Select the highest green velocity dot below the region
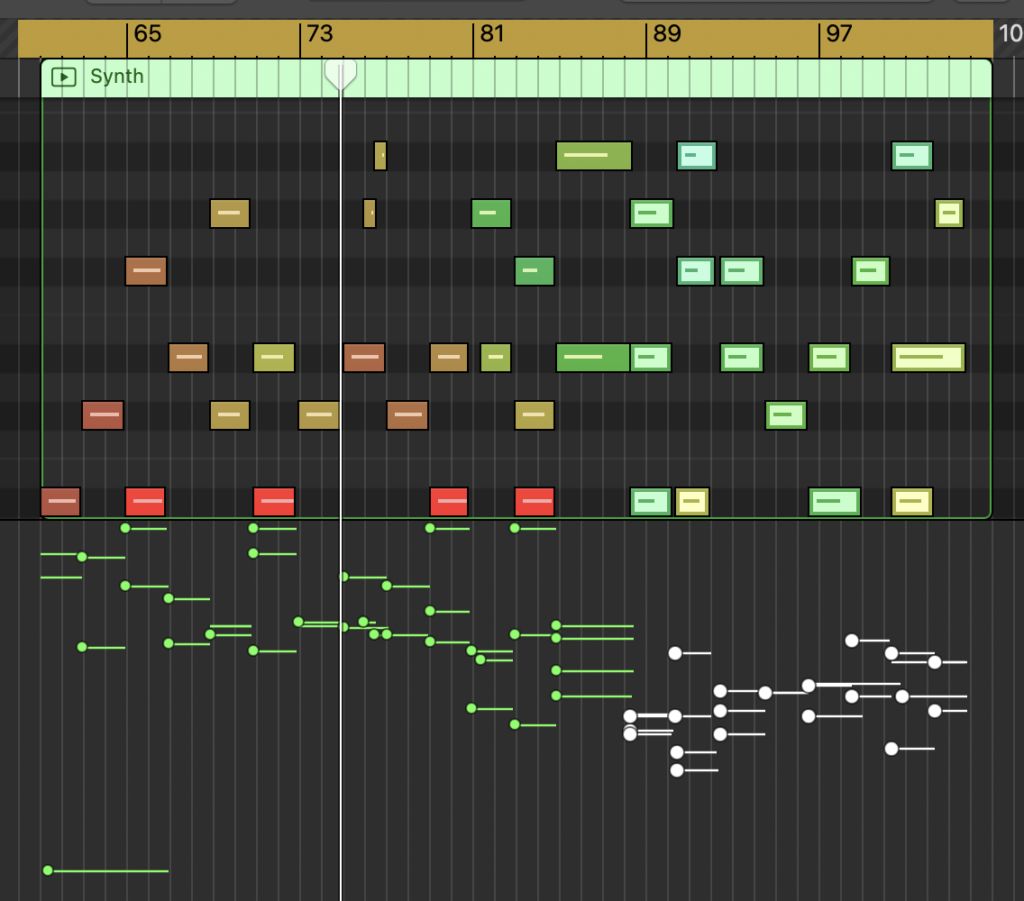This screenshot has height=901, width=1024. click(x=124, y=527)
